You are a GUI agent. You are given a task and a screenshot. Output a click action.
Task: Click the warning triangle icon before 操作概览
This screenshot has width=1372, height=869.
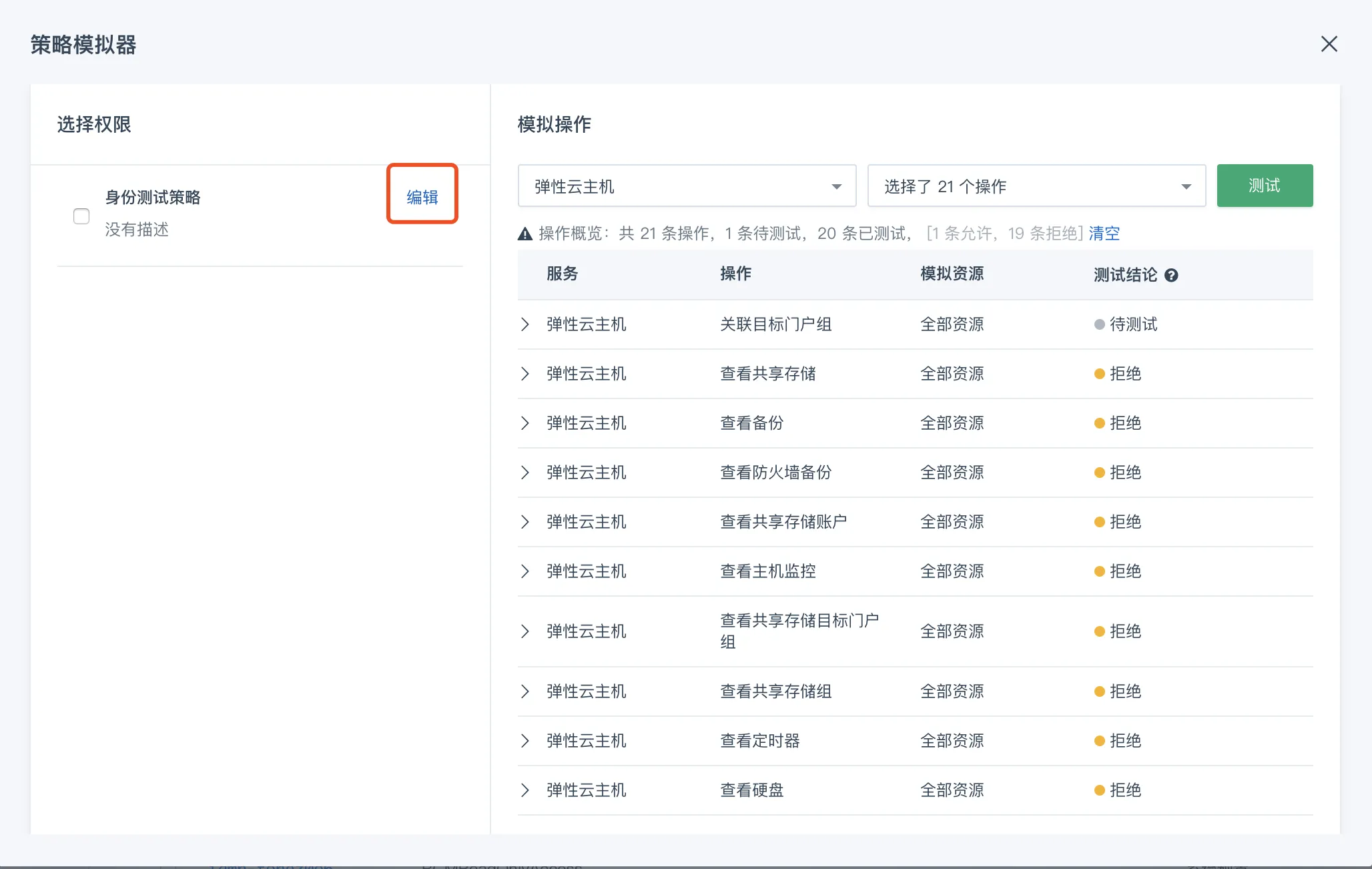pos(525,234)
